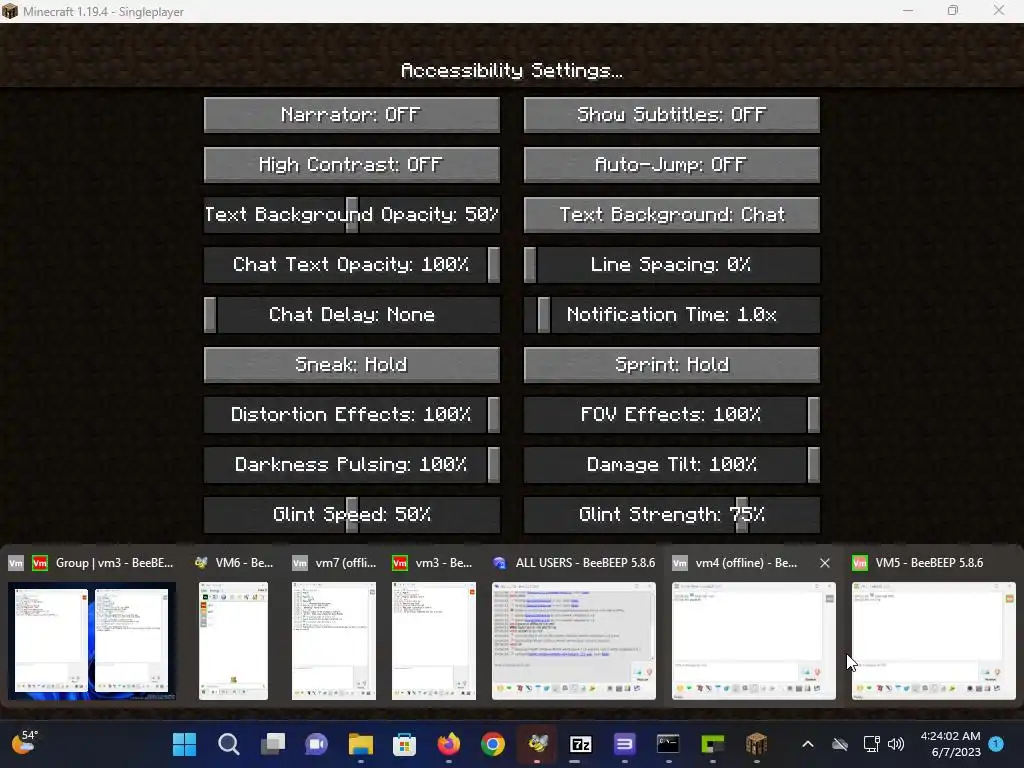Open Microsoft Store from the taskbar

tap(404, 744)
